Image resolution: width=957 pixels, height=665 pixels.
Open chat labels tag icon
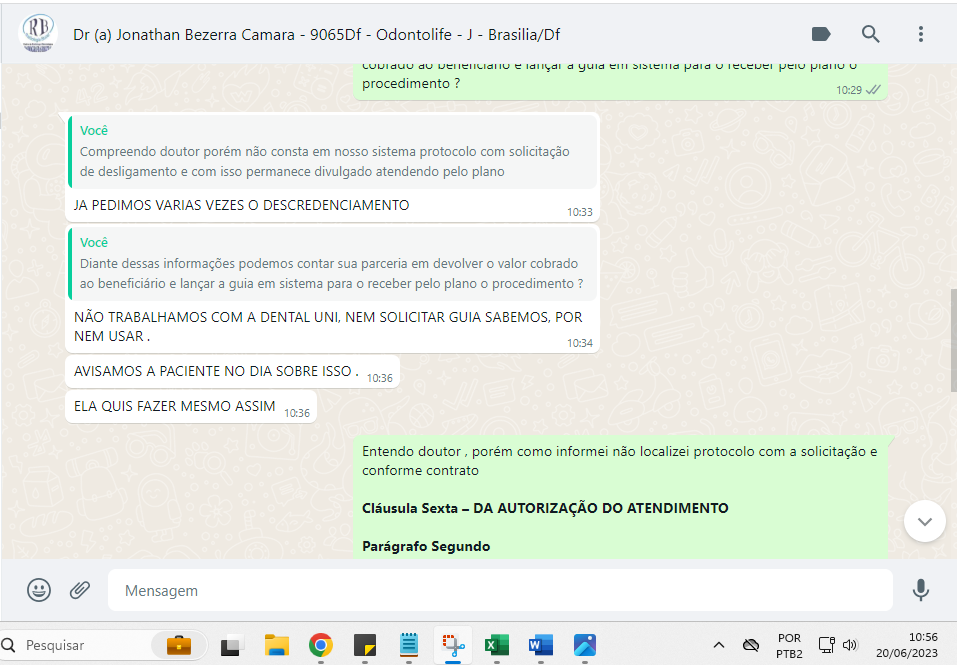(821, 34)
